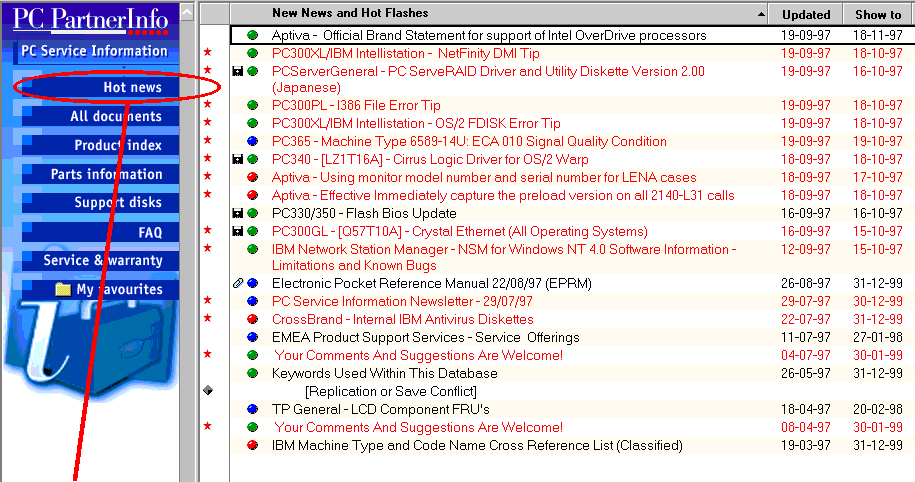Screen dimensions: 915x482
Task: Click diskette icon beside PC330/350 Flash Bios Update
Action: [237, 214]
